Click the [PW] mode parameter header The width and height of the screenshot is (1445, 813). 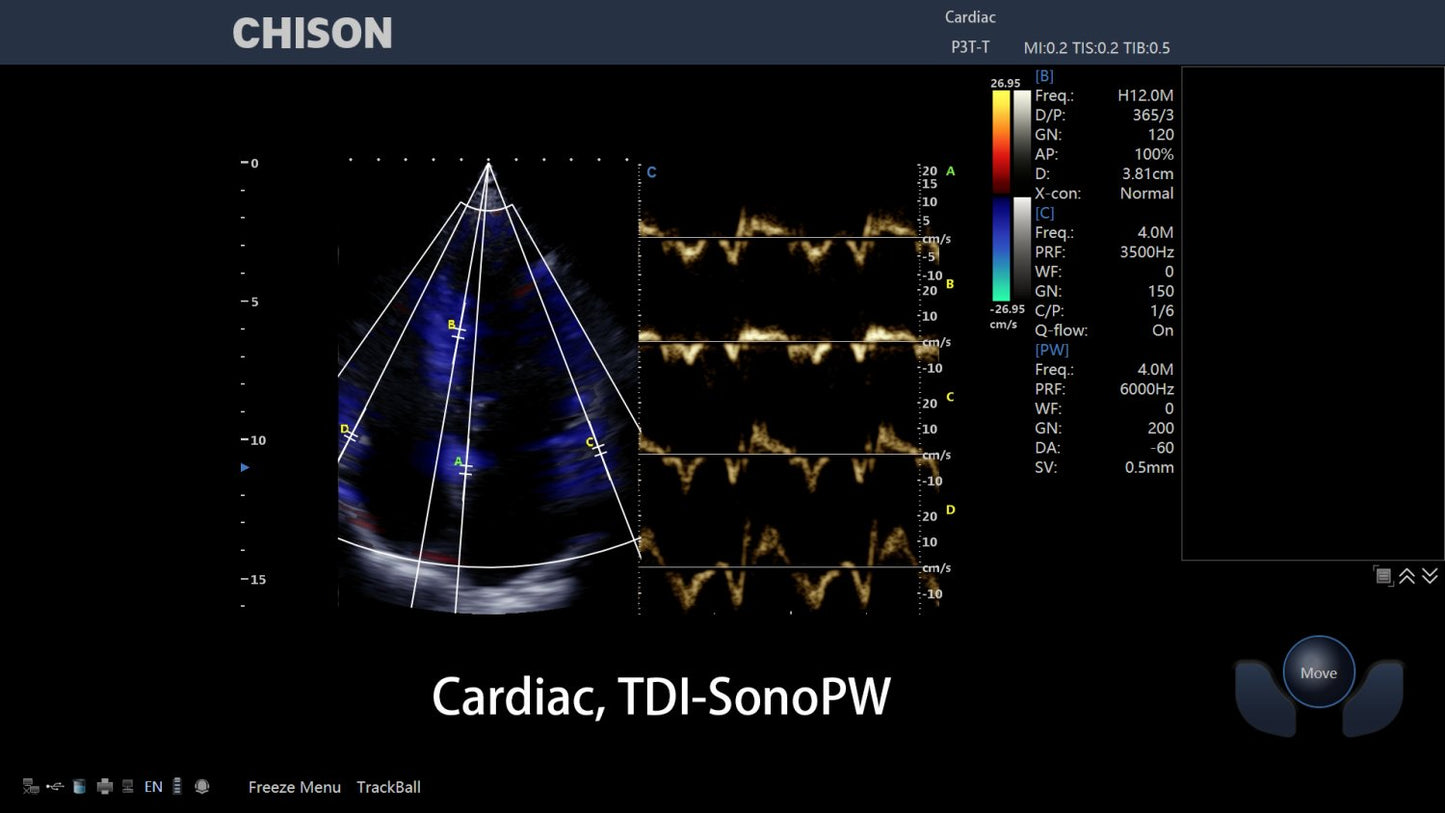pos(1052,350)
